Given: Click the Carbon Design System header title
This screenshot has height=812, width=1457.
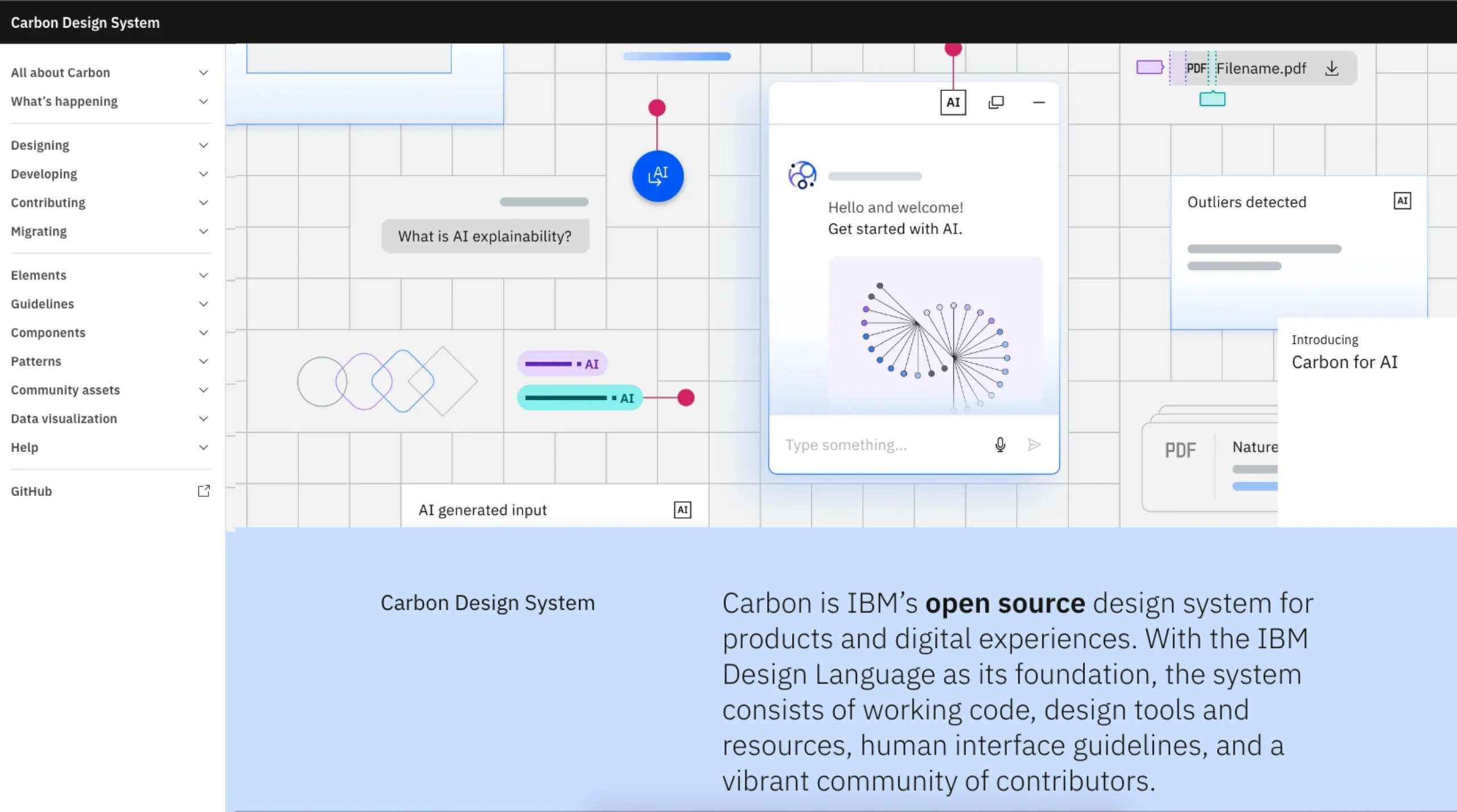Looking at the screenshot, I should pyautogui.click(x=85, y=23).
